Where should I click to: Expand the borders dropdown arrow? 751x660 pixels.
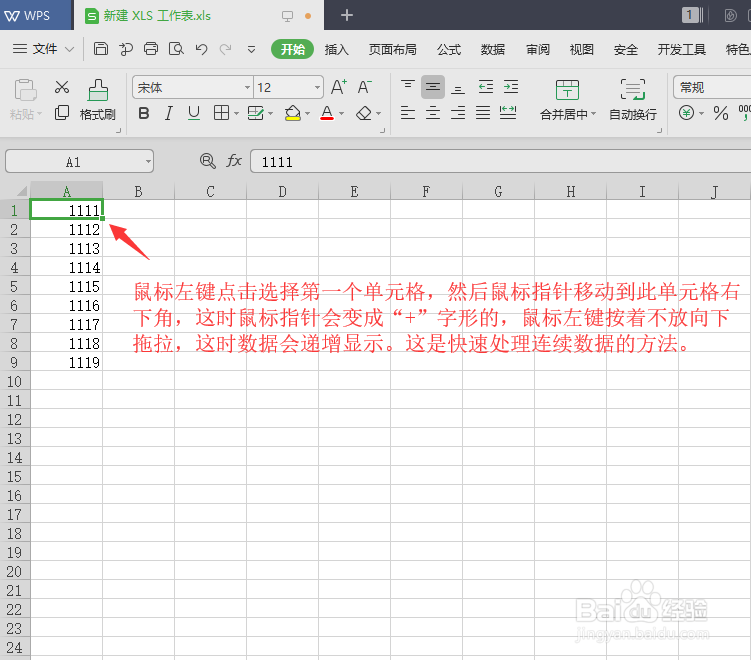coord(236,114)
